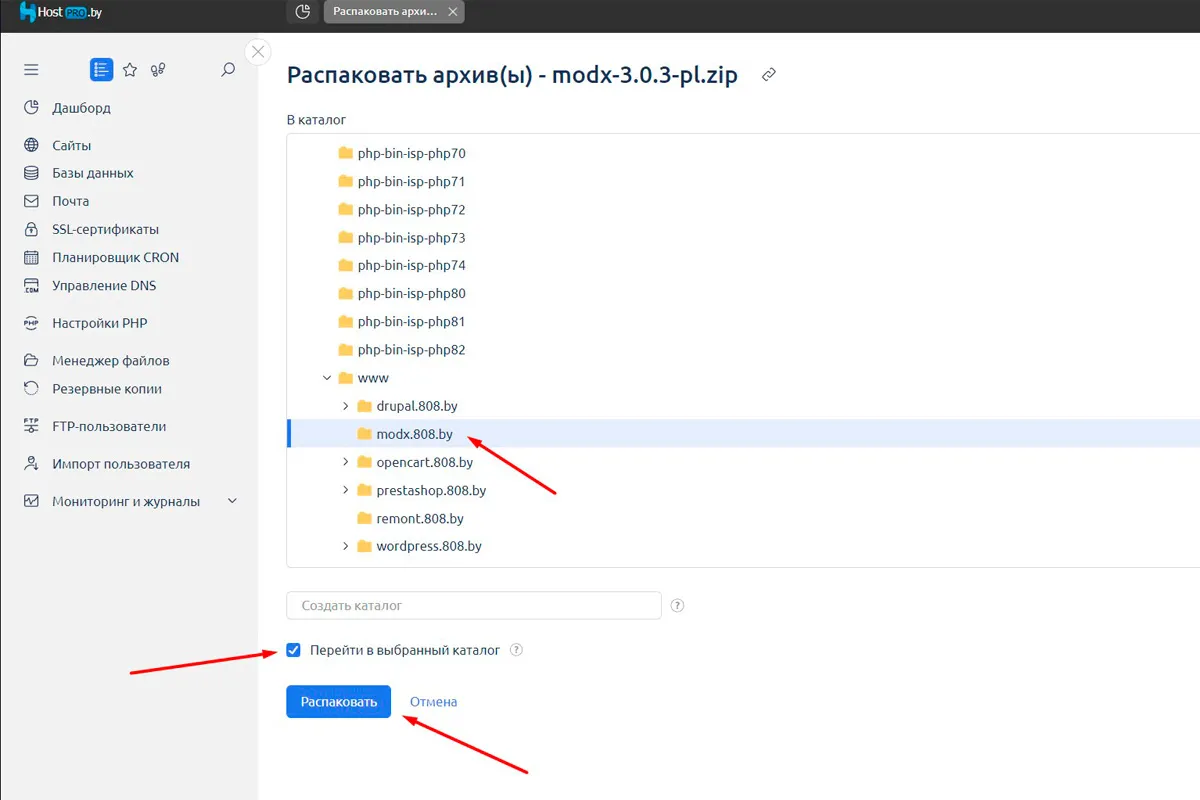The width and height of the screenshot is (1200, 800).
Task: Close the Распаковать архи... tab
Action: click(x=453, y=12)
